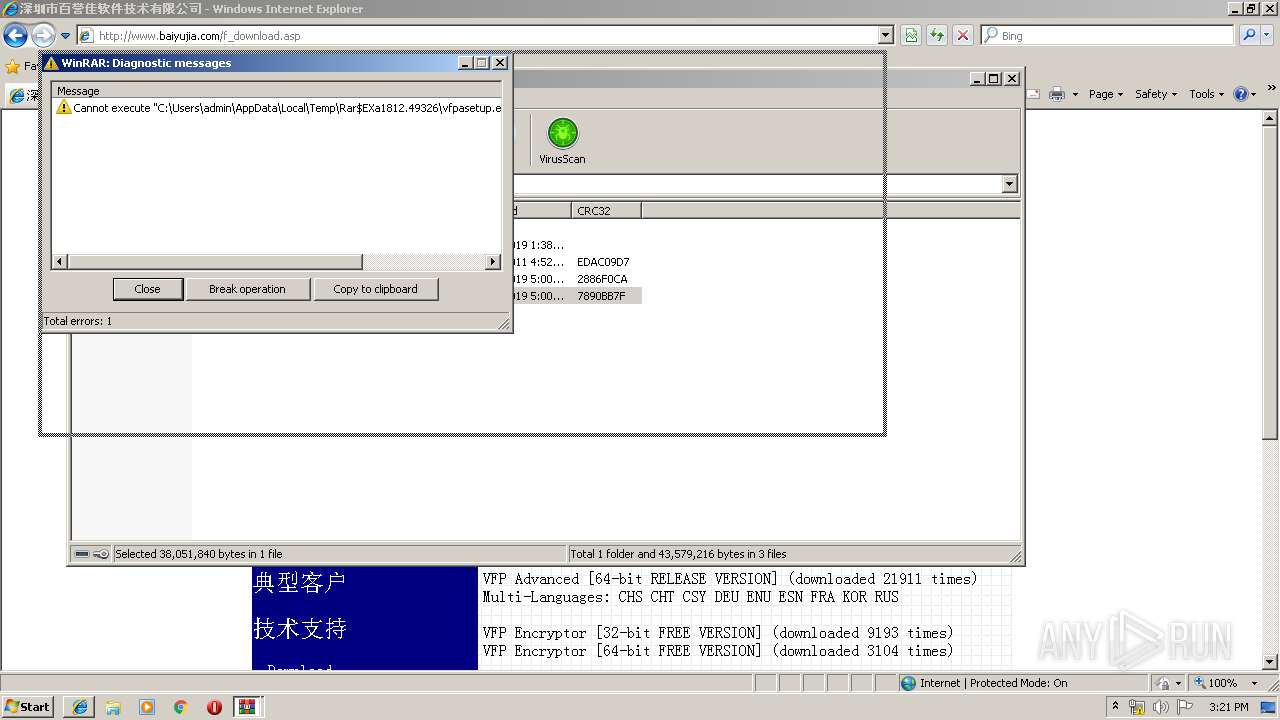Image resolution: width=1280 pixels, height=720 pixels.
Task: Open the Safety menu
Action: 1156,94
